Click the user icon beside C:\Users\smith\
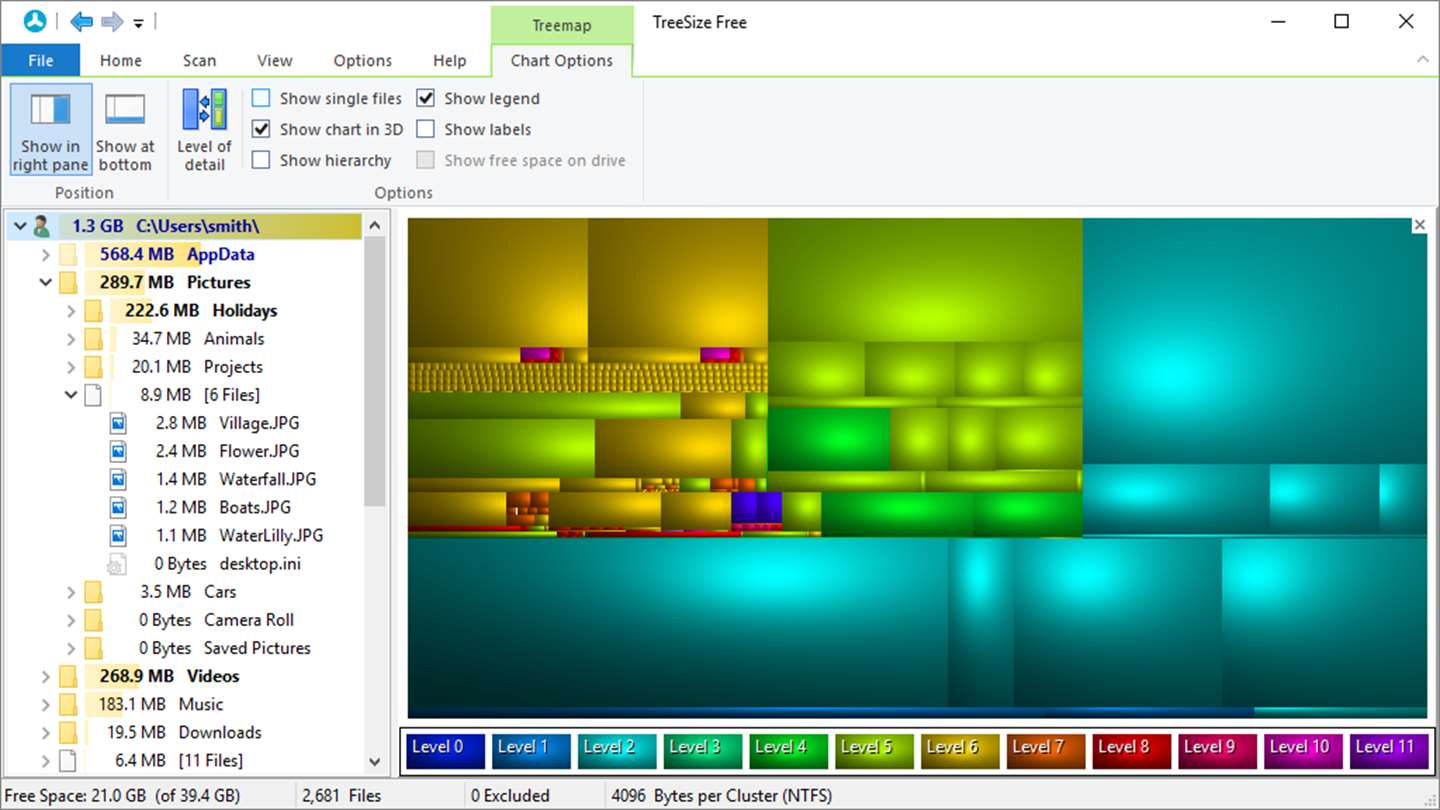 (x=42, y=226)
